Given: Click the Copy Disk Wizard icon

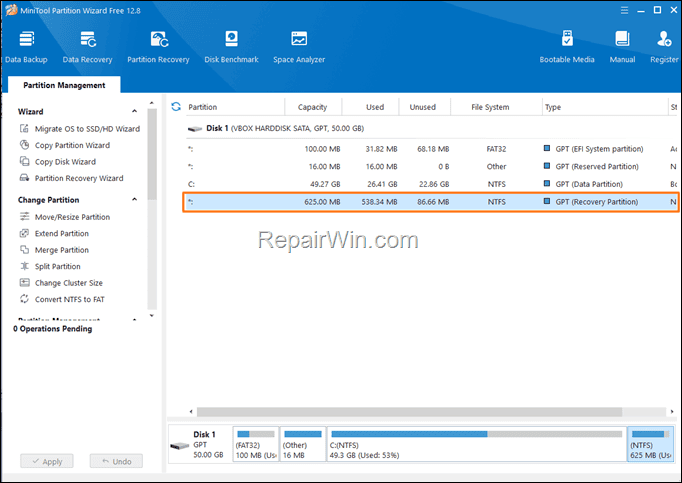Looking at the screenshot, I should [24, 161].
